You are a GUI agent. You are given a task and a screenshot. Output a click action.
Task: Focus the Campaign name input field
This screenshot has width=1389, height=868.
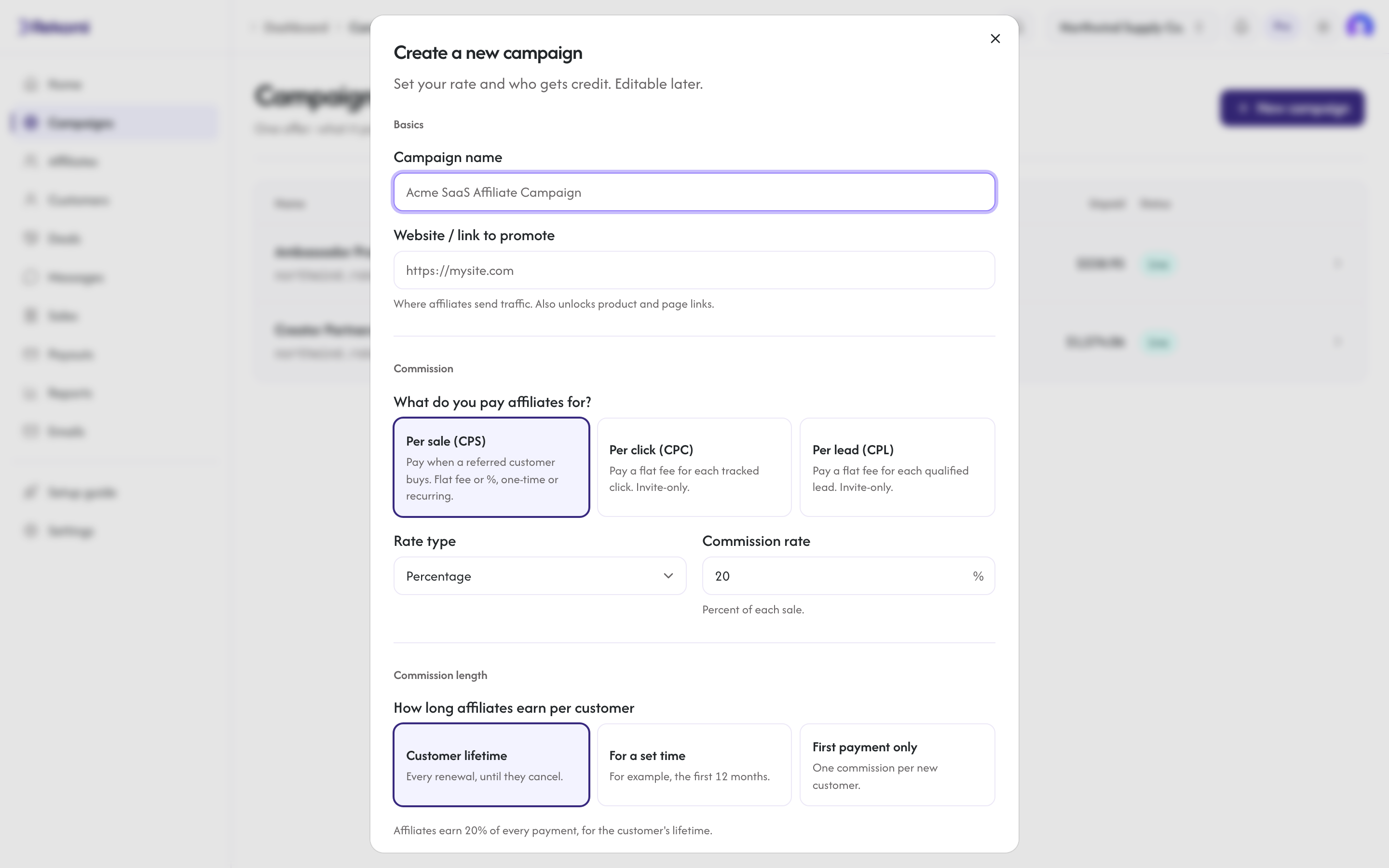click(694, 192)
